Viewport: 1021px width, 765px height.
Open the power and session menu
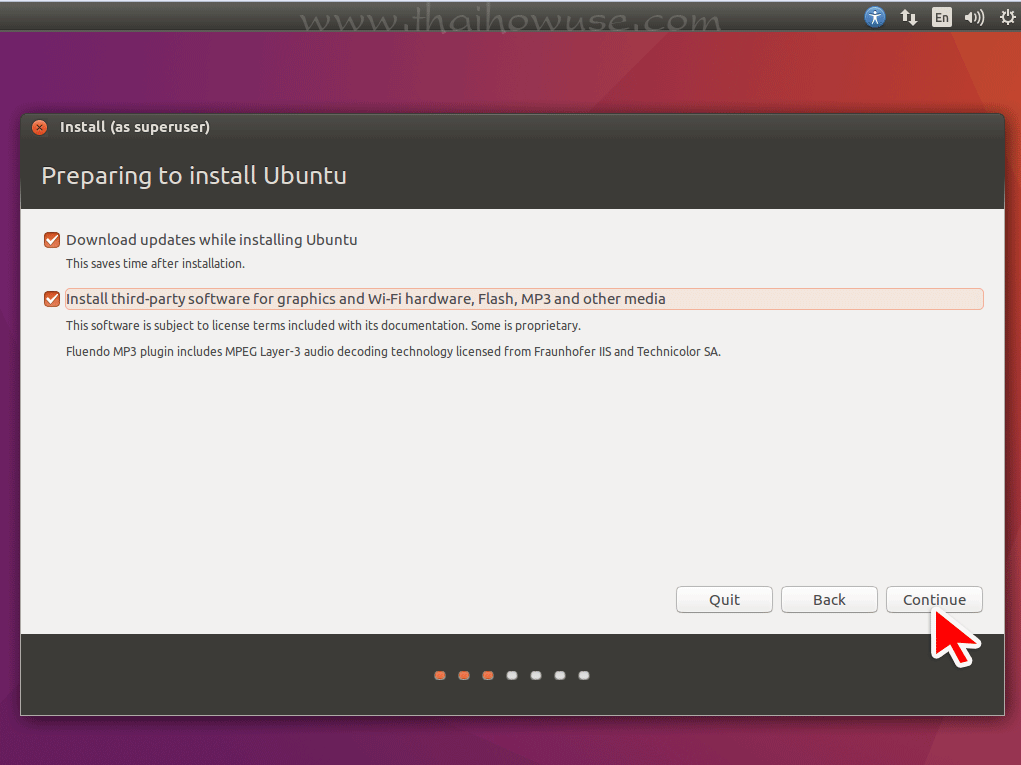(x=1007, y=17)
